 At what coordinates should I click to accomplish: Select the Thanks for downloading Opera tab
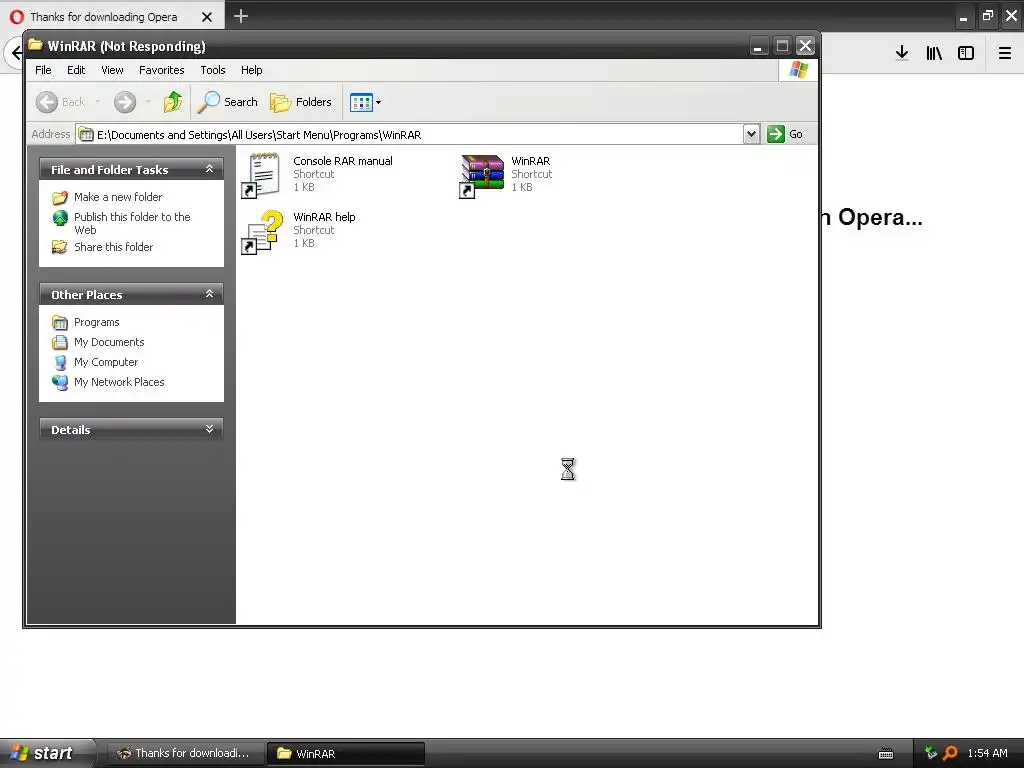112,17
